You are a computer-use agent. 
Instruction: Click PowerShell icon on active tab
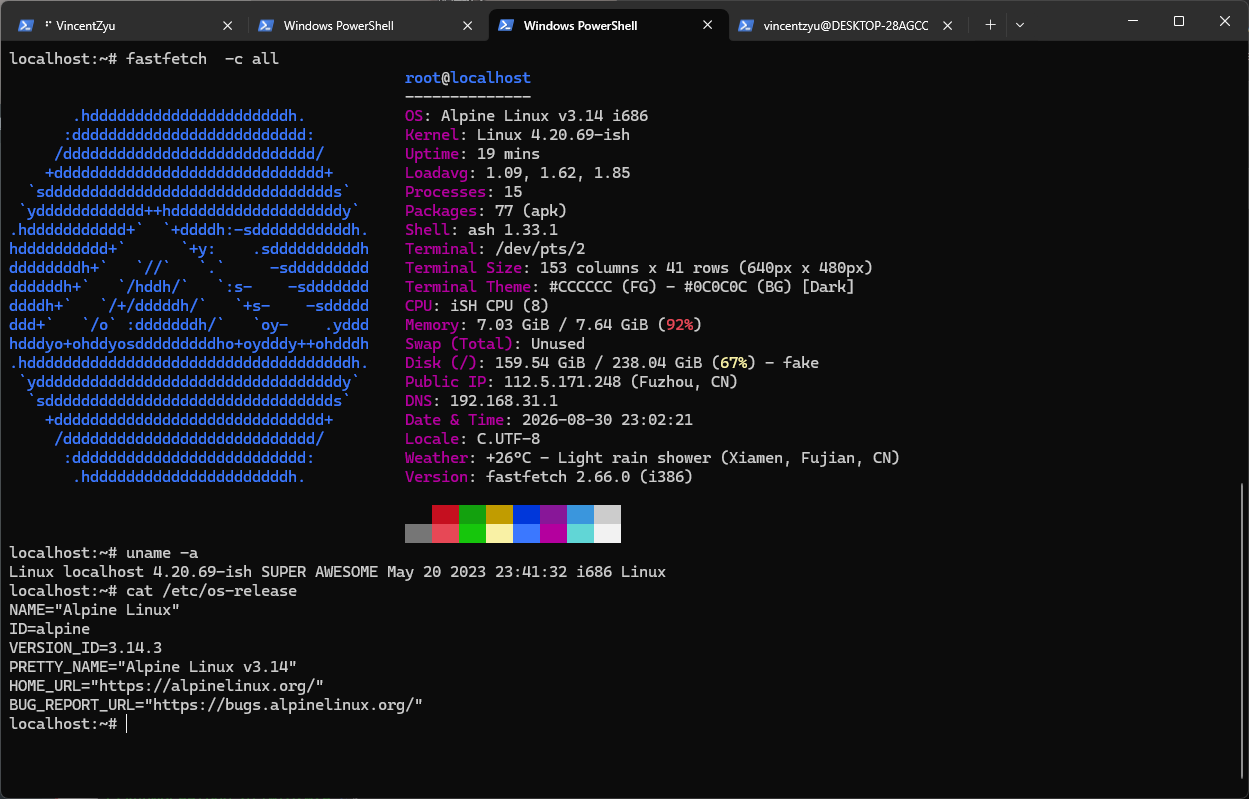pyautogui.click(x=507, y=25)
